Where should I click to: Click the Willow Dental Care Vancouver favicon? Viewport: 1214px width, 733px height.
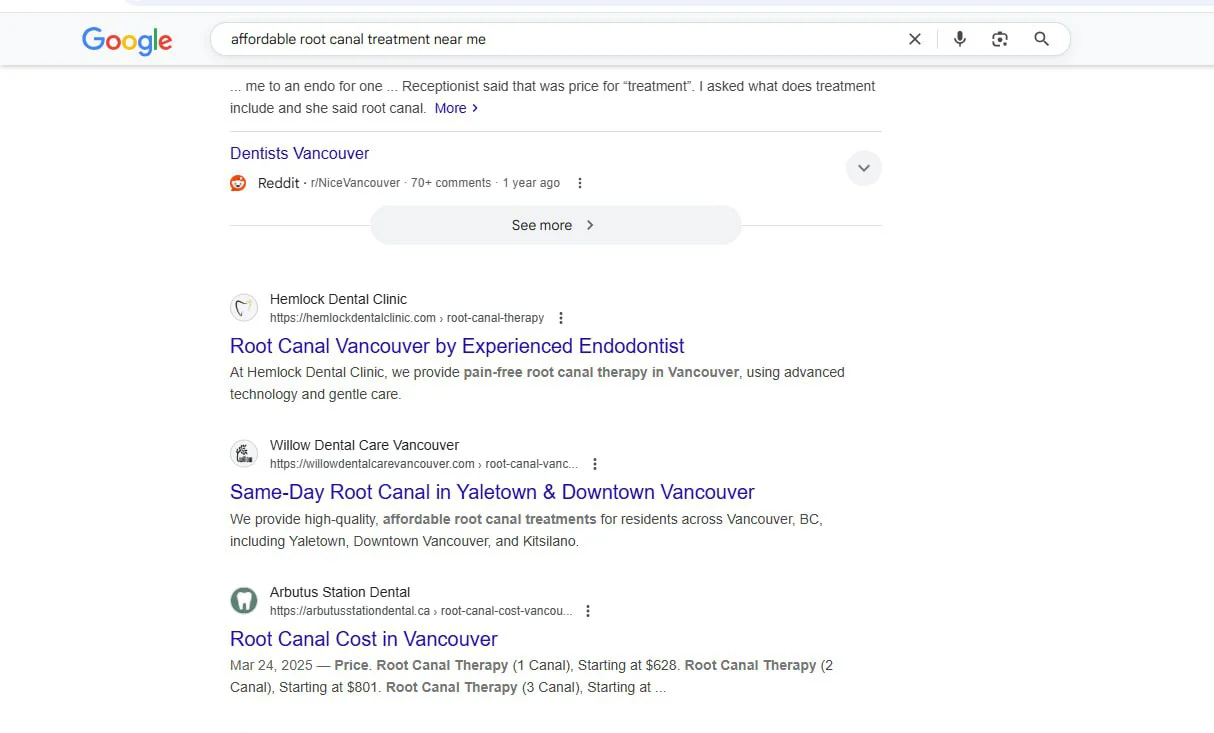[244, 453]
